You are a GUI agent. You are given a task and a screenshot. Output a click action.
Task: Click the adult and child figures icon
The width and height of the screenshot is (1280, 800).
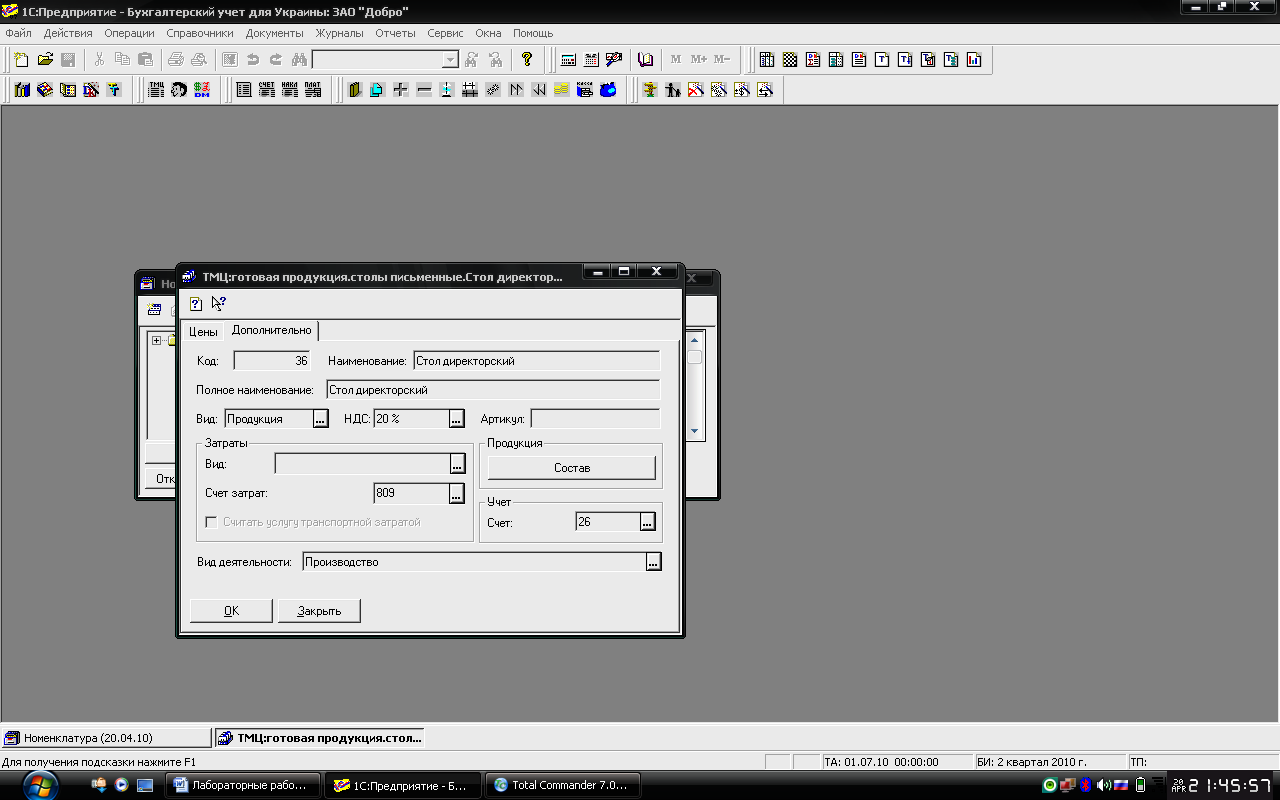[x=673, y=90]
